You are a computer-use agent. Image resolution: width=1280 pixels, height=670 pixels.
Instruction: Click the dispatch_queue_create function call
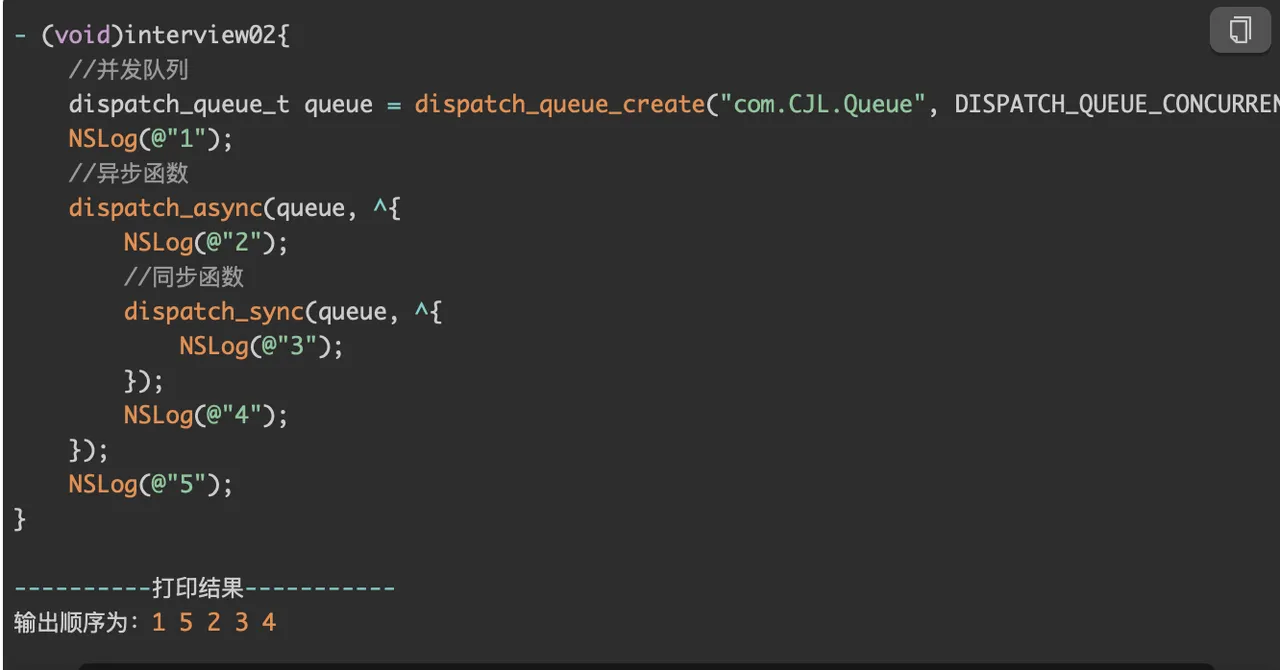point(560,105)
